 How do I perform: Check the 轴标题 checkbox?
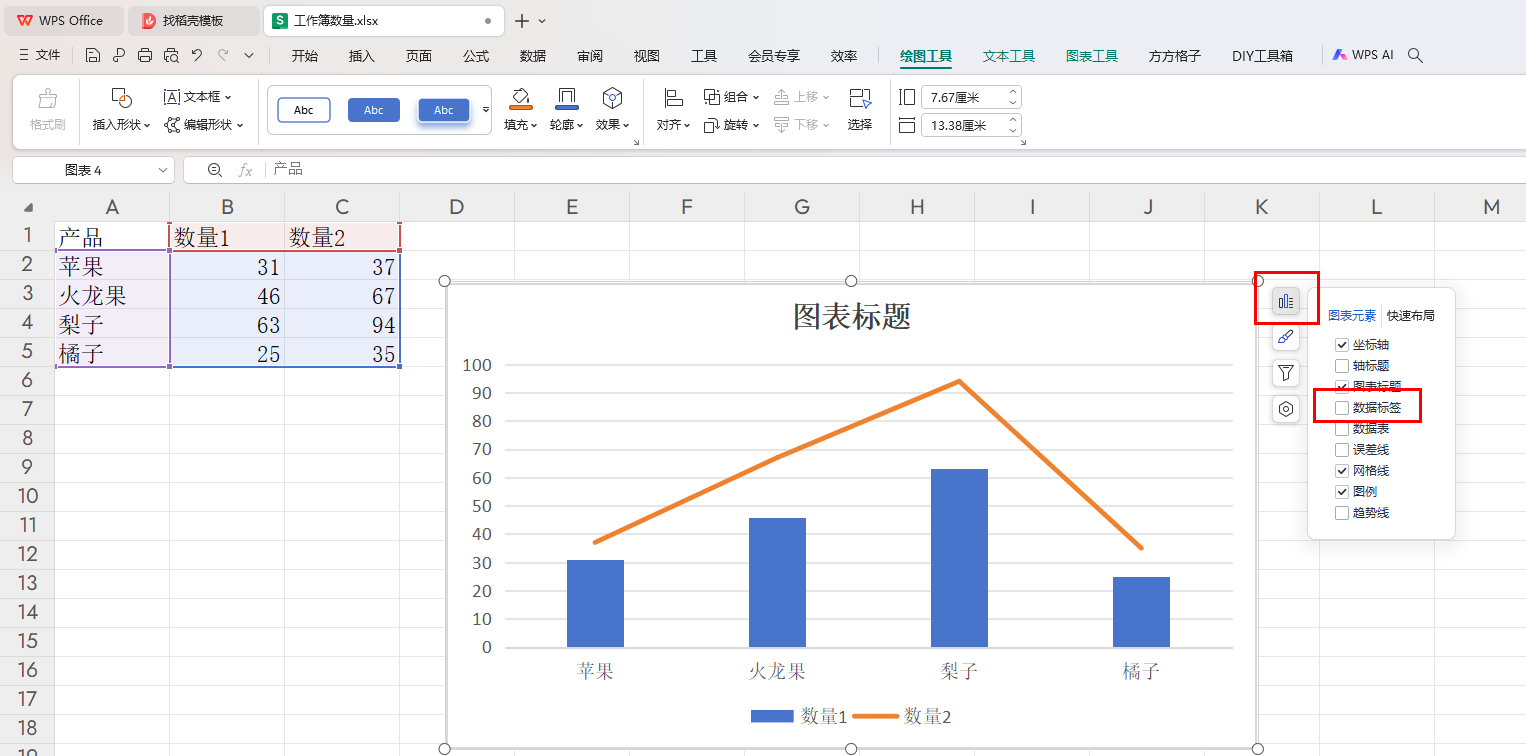pos(1342,366)
